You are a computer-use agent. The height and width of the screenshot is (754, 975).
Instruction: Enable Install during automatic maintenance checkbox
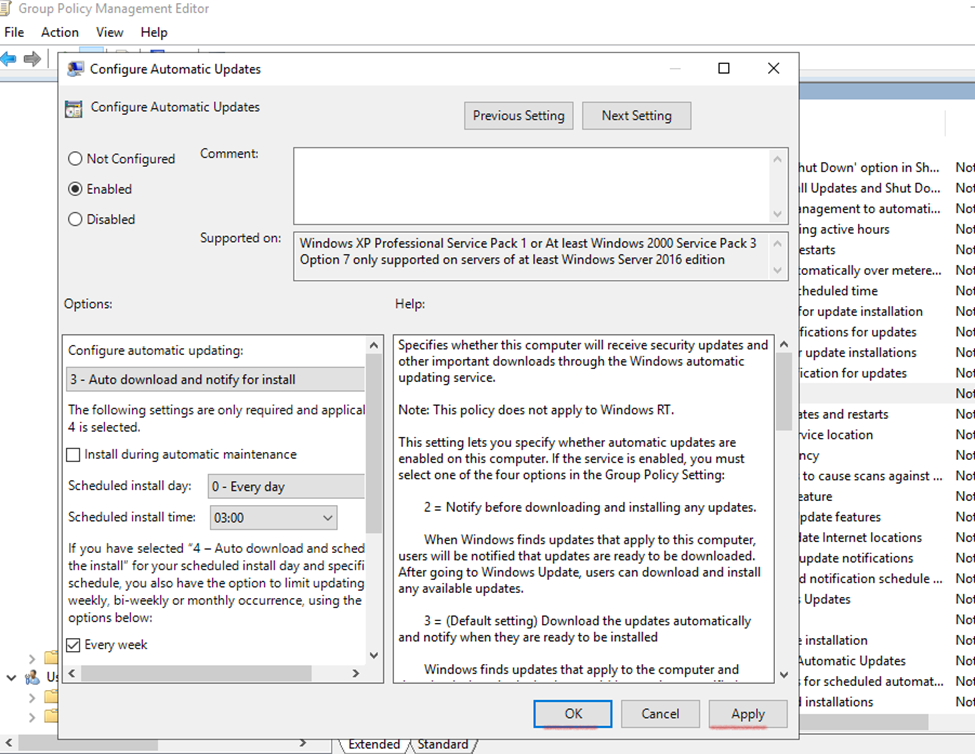click(73, 455)
